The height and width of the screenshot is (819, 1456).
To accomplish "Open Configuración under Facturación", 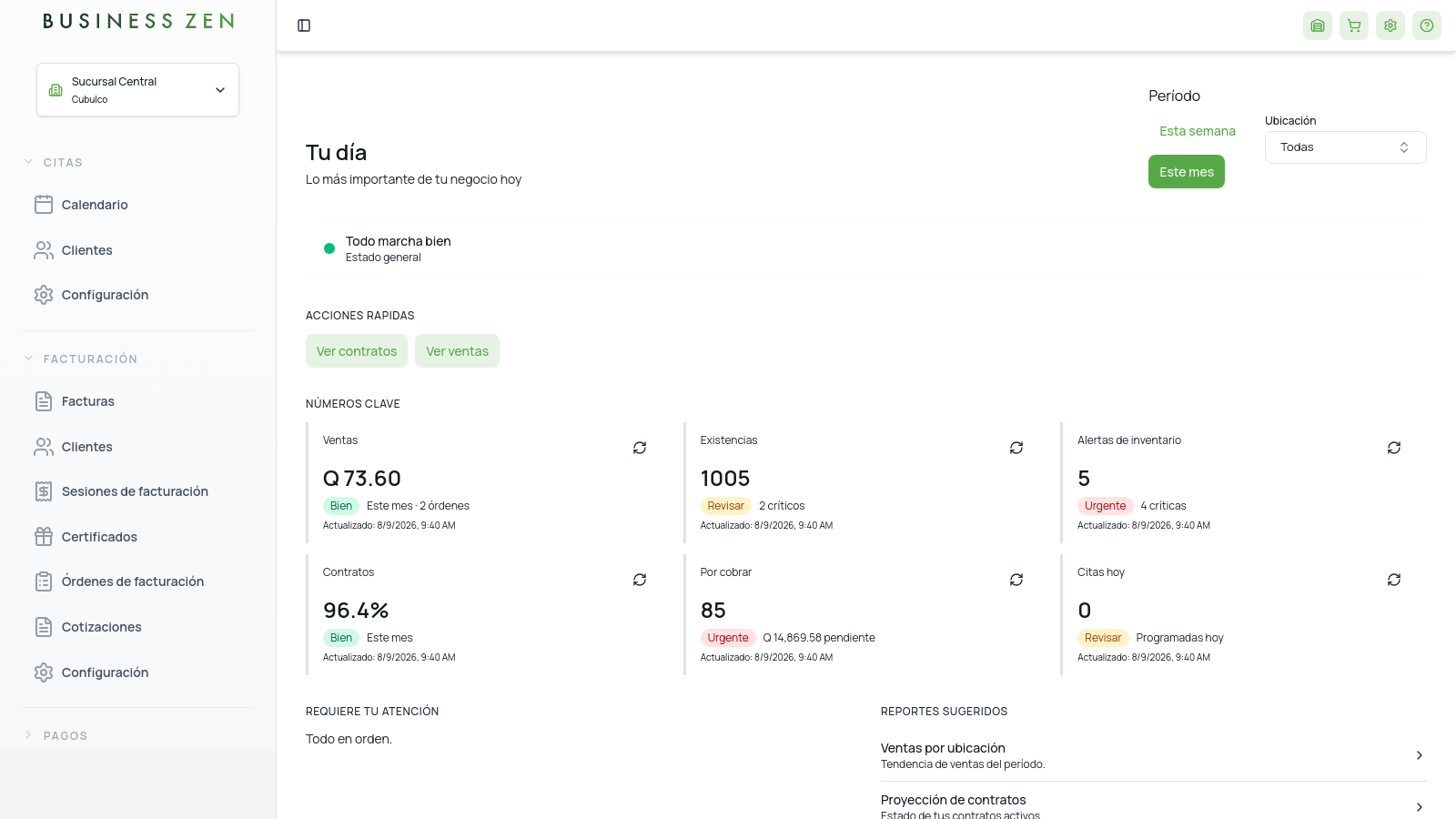I will 91,672.
